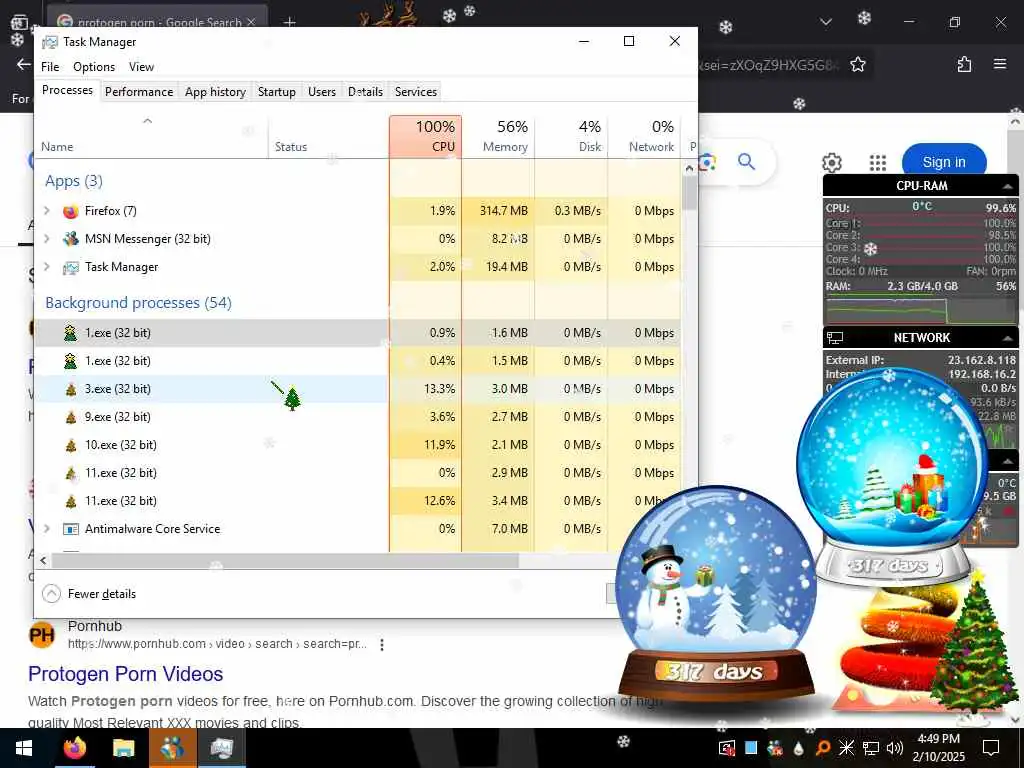Click the Task Manager icon in Apps list
The image size is (1024, 768).
point(71,267)
